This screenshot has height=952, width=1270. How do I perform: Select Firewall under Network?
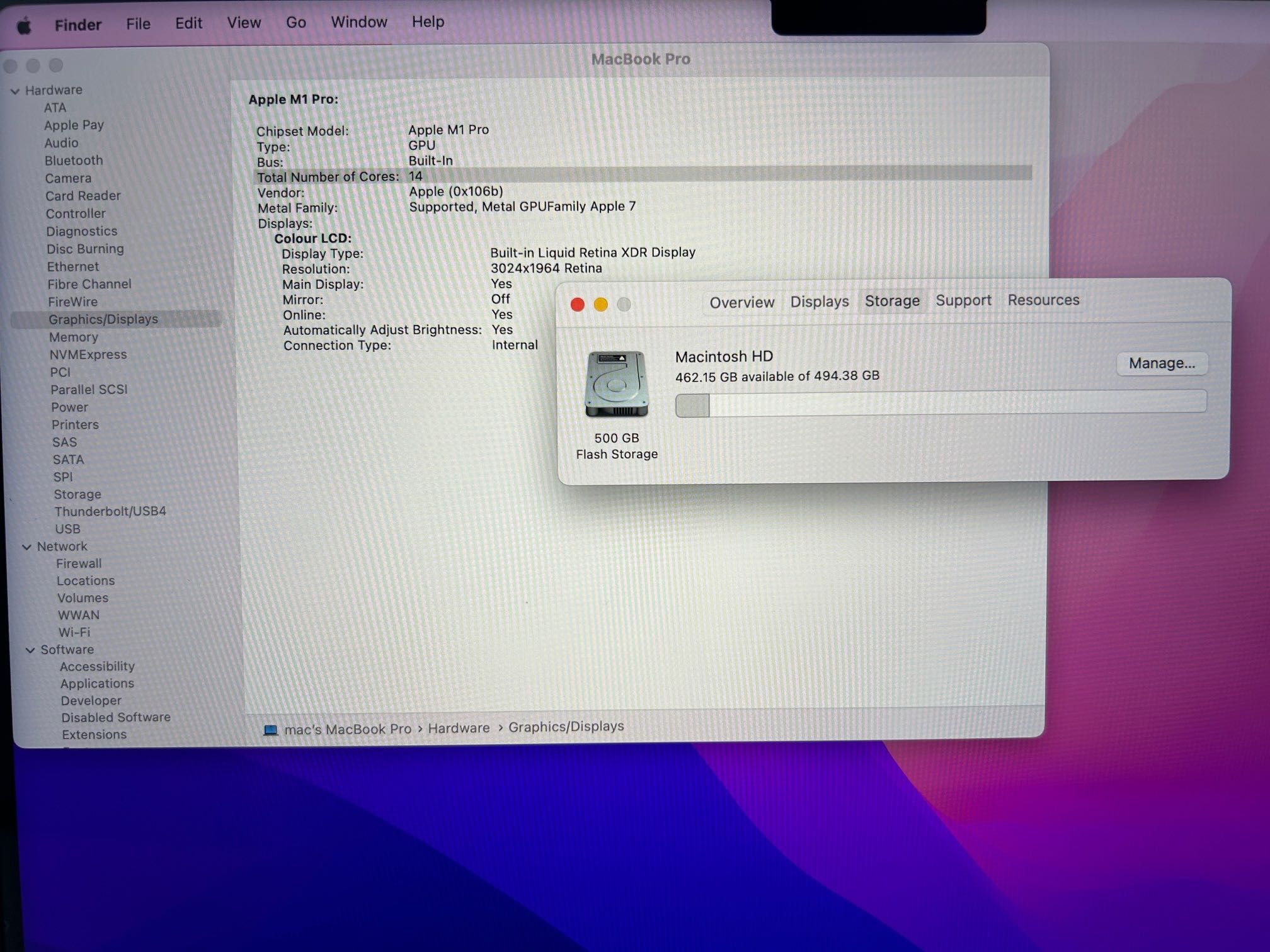pyautogui.click(x=79, y=564)
